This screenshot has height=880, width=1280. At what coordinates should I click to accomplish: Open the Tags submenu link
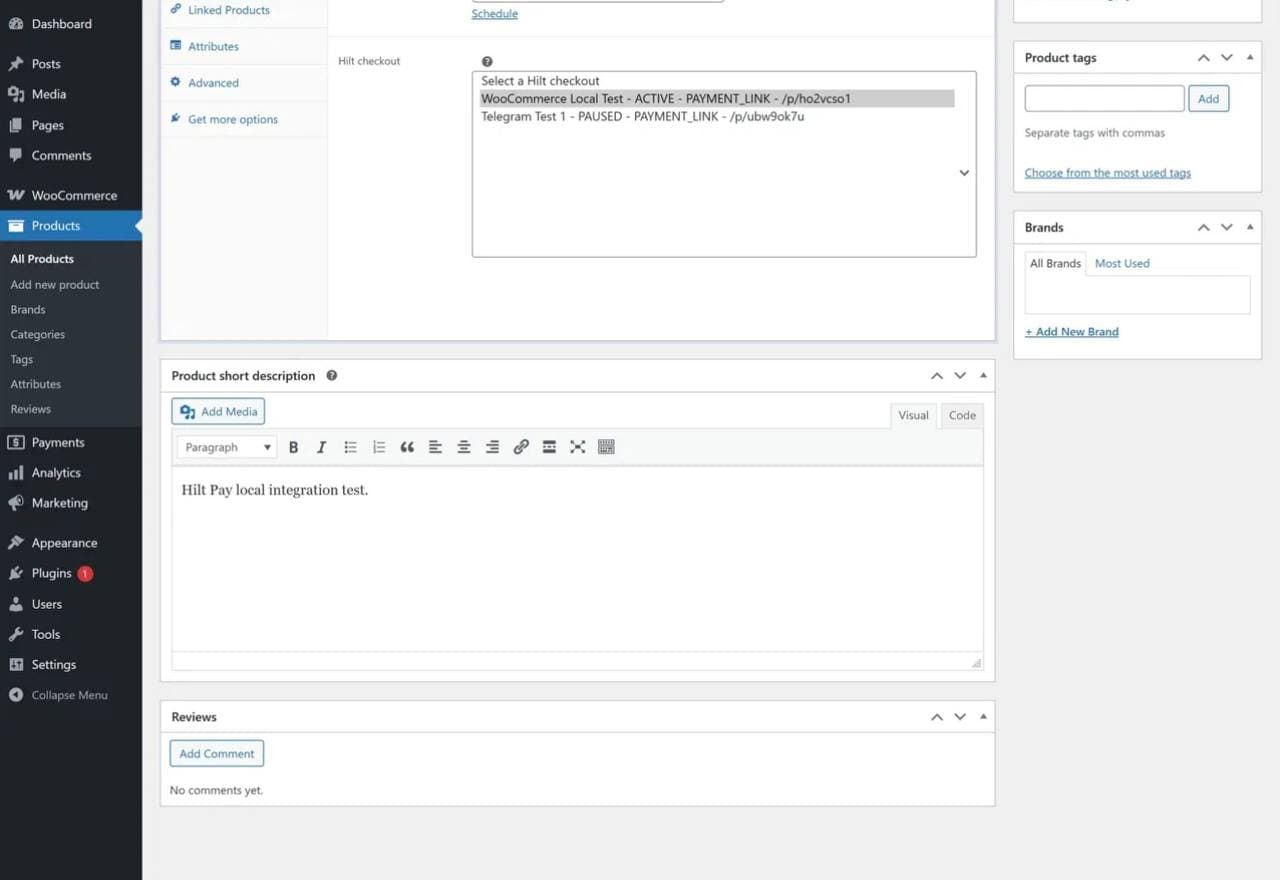(x=22, y=360)
